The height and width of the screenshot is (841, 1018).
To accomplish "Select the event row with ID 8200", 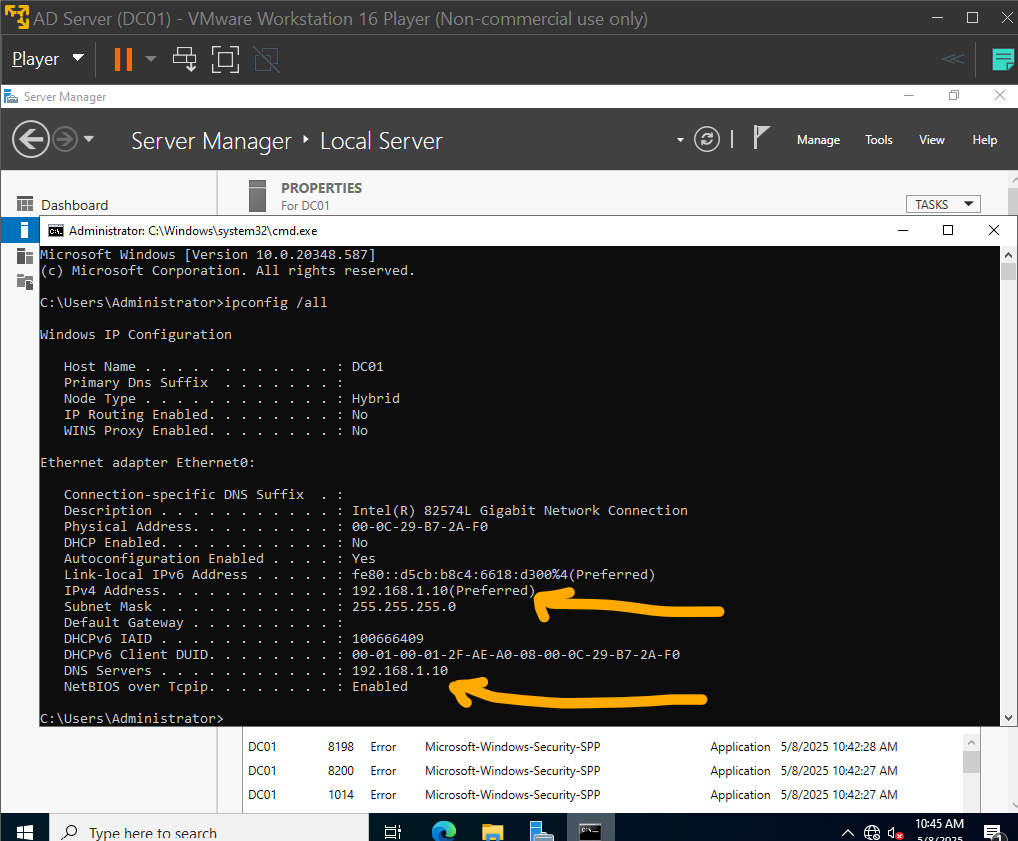I will point(604,771).
